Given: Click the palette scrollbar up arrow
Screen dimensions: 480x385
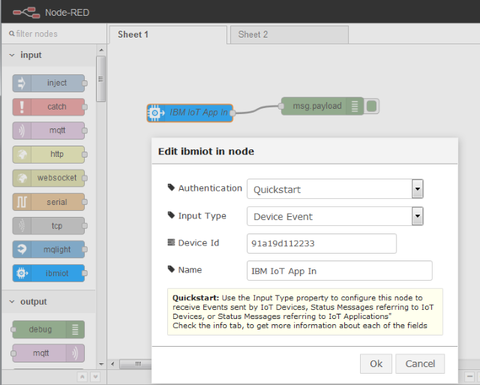Looking at the screenshot, I should (x=101, y=50).
